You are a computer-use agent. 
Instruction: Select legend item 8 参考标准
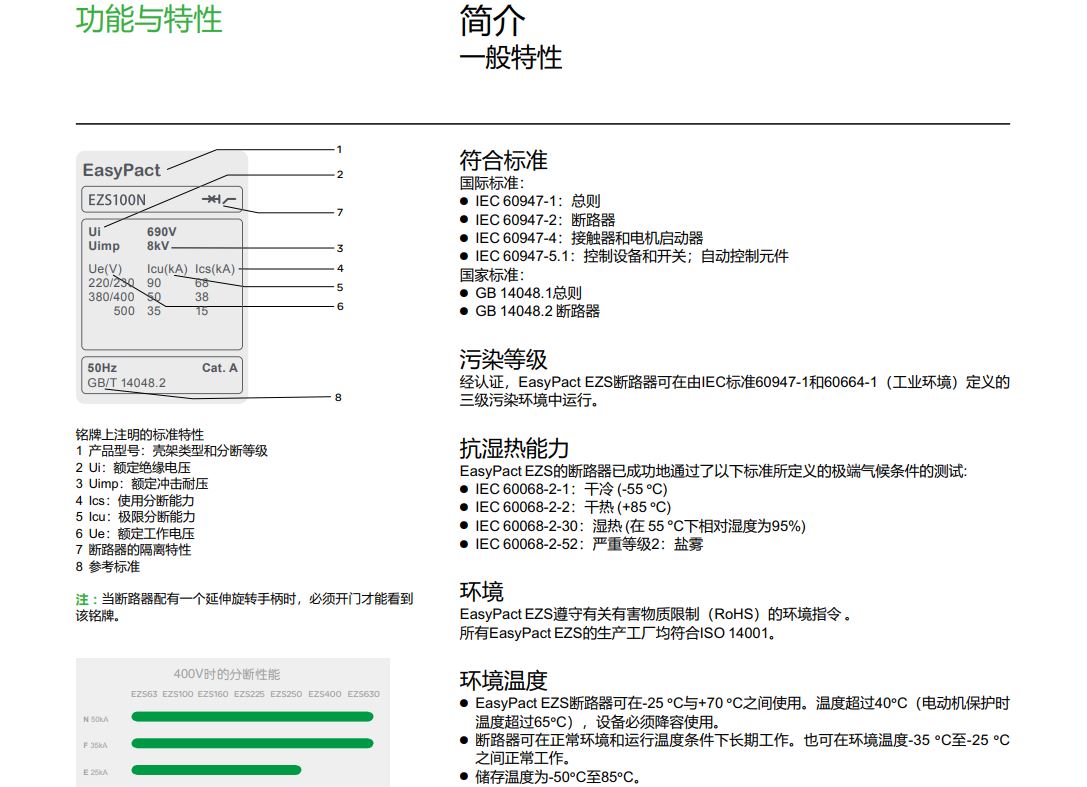pyautogui.click(x=107, y=567)
